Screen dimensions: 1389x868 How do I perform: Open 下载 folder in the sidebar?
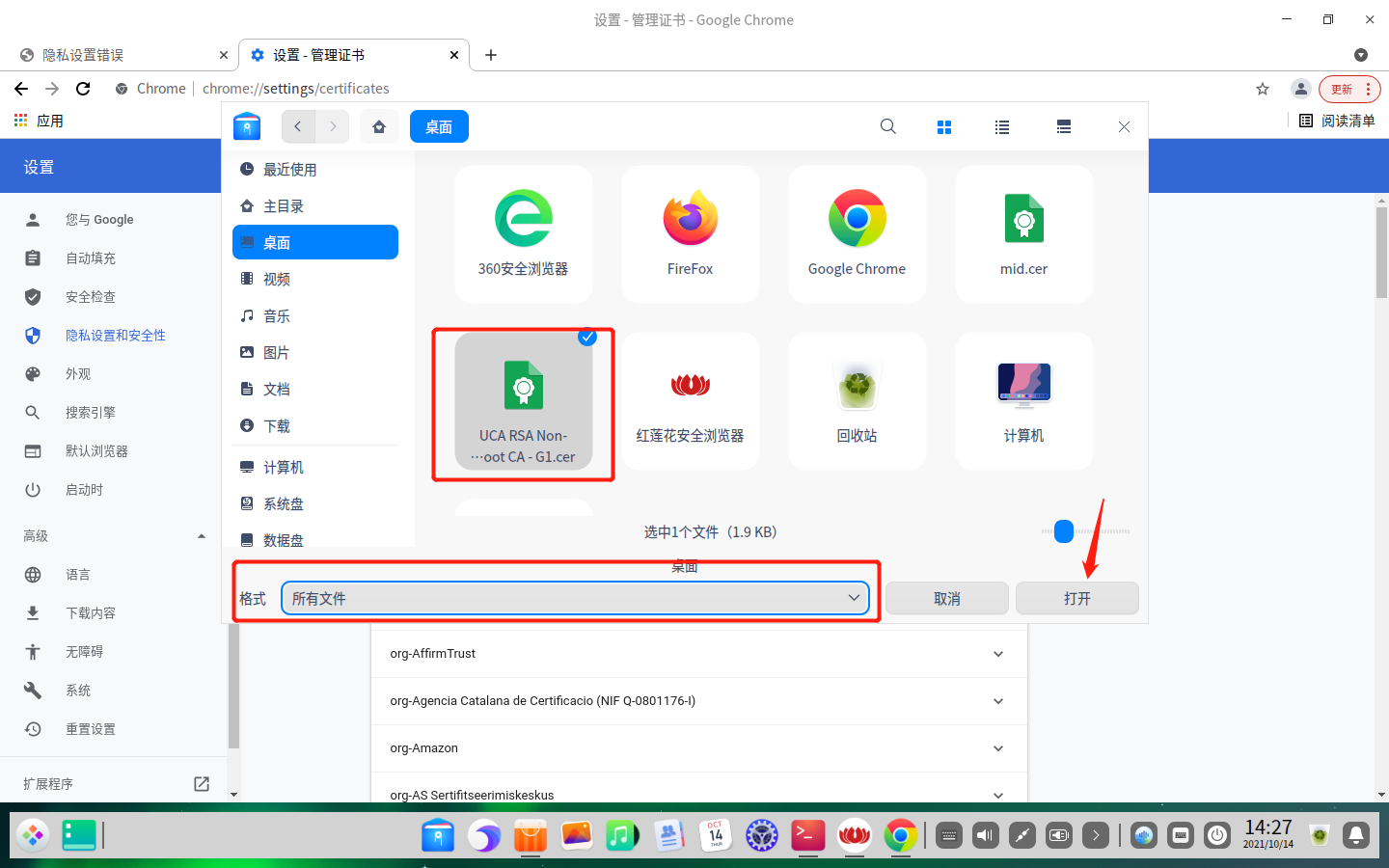coord(315,425)
